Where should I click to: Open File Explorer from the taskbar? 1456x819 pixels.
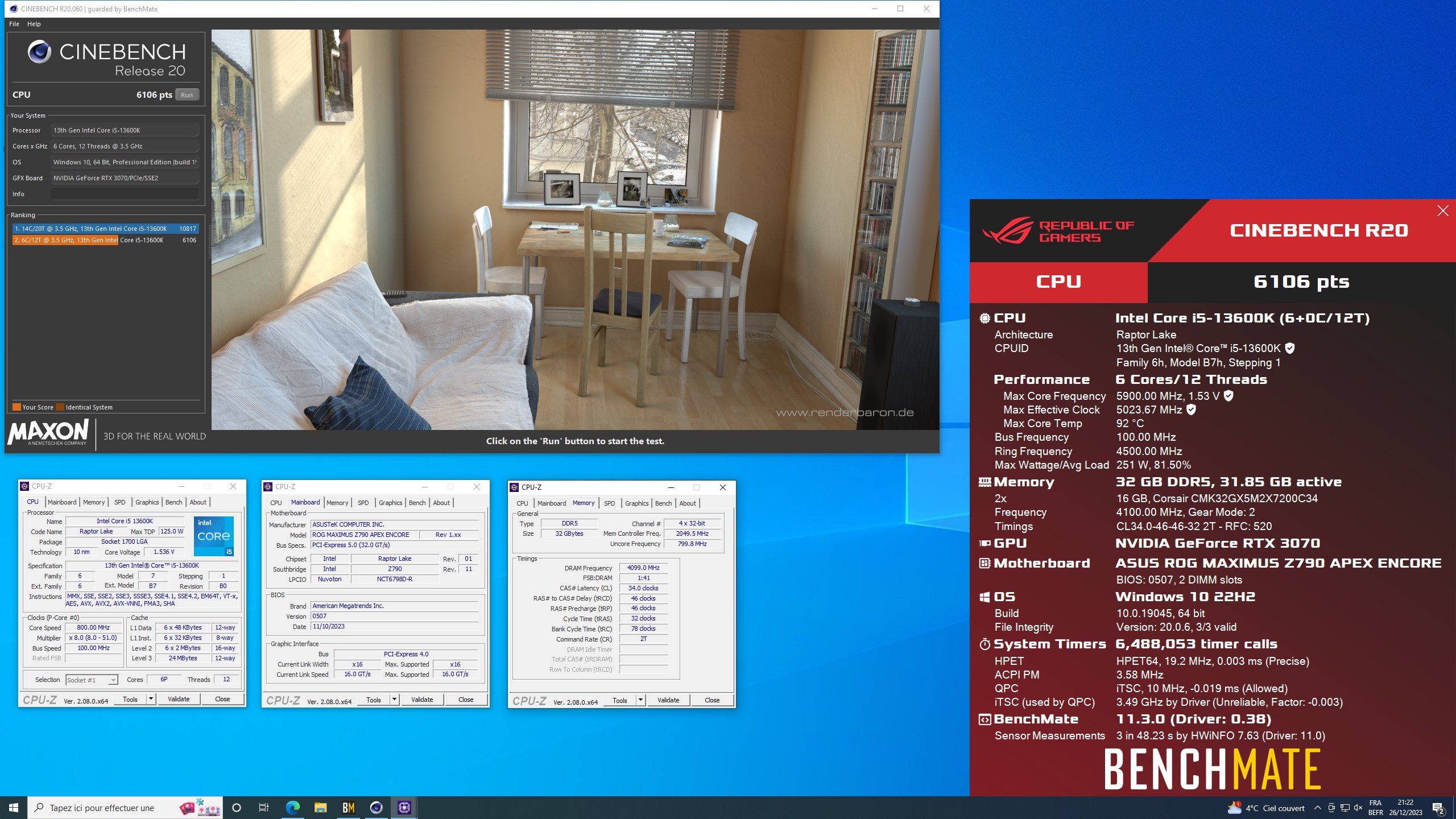coord(320,808)
